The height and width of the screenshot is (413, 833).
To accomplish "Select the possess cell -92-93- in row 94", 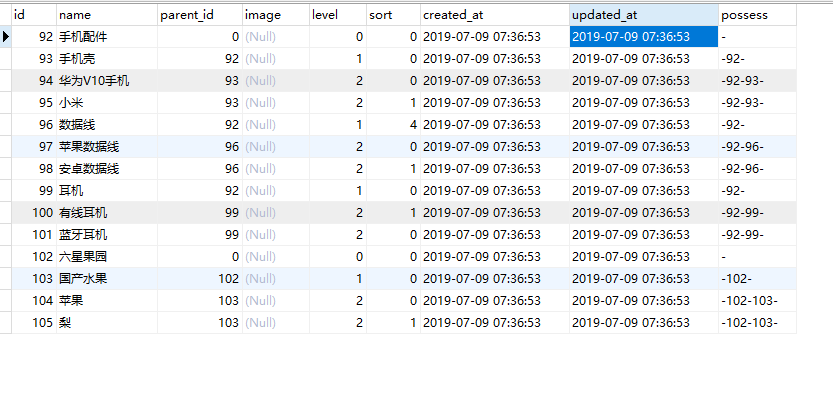I will [758, 81].
